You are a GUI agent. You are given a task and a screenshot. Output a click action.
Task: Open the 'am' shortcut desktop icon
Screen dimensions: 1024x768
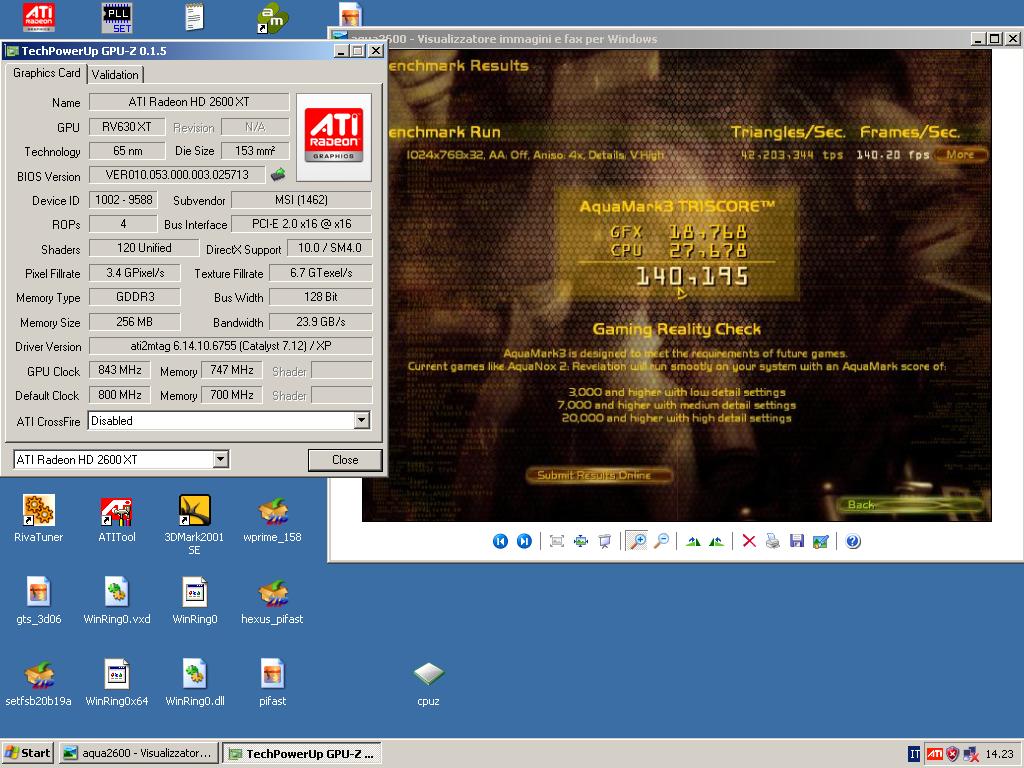coord(272,18)
